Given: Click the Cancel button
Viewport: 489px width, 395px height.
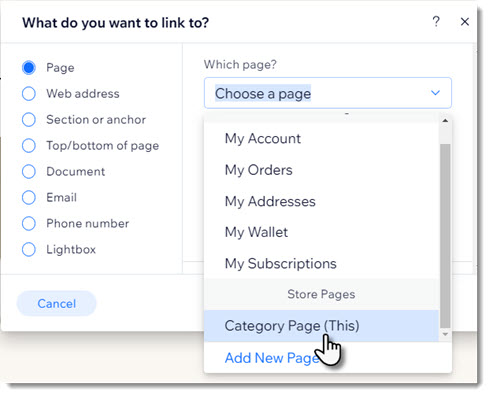Looking at the screenshot, I should click(57, 303).
